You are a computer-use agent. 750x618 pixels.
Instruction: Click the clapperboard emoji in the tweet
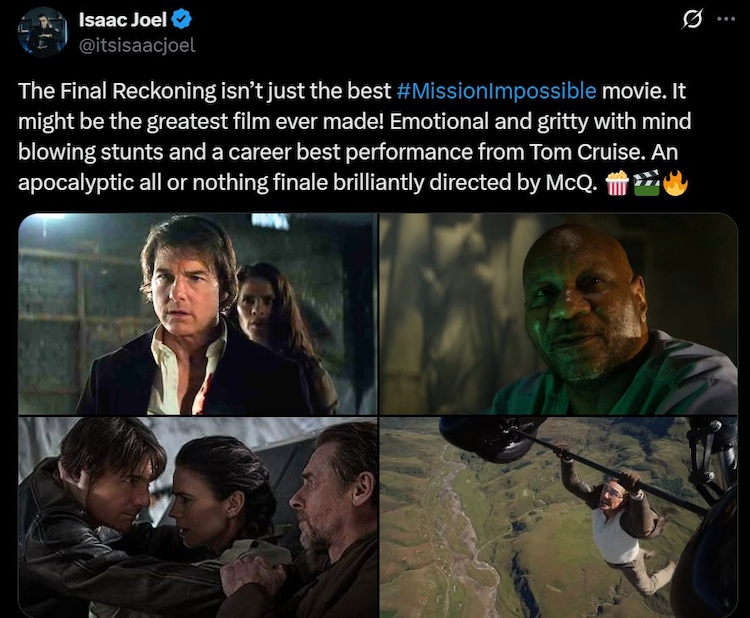tap(646, 183)
